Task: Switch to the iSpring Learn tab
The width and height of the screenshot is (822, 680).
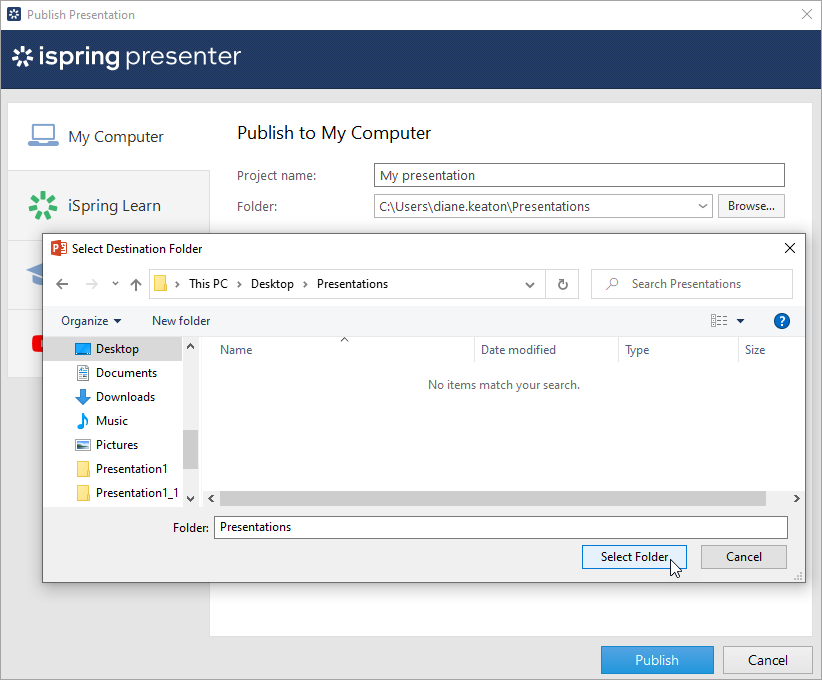Action: [x=113, y=206]
